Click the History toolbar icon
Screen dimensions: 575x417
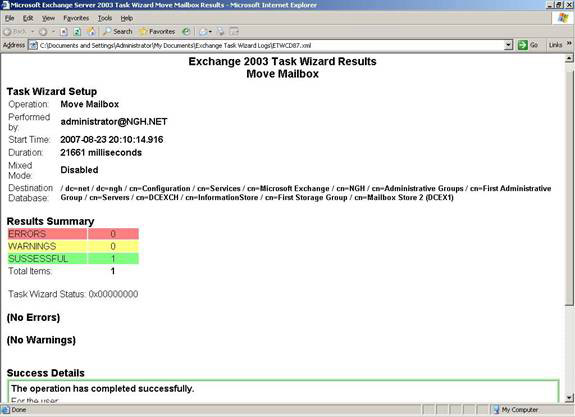click(x=186, y=32)
